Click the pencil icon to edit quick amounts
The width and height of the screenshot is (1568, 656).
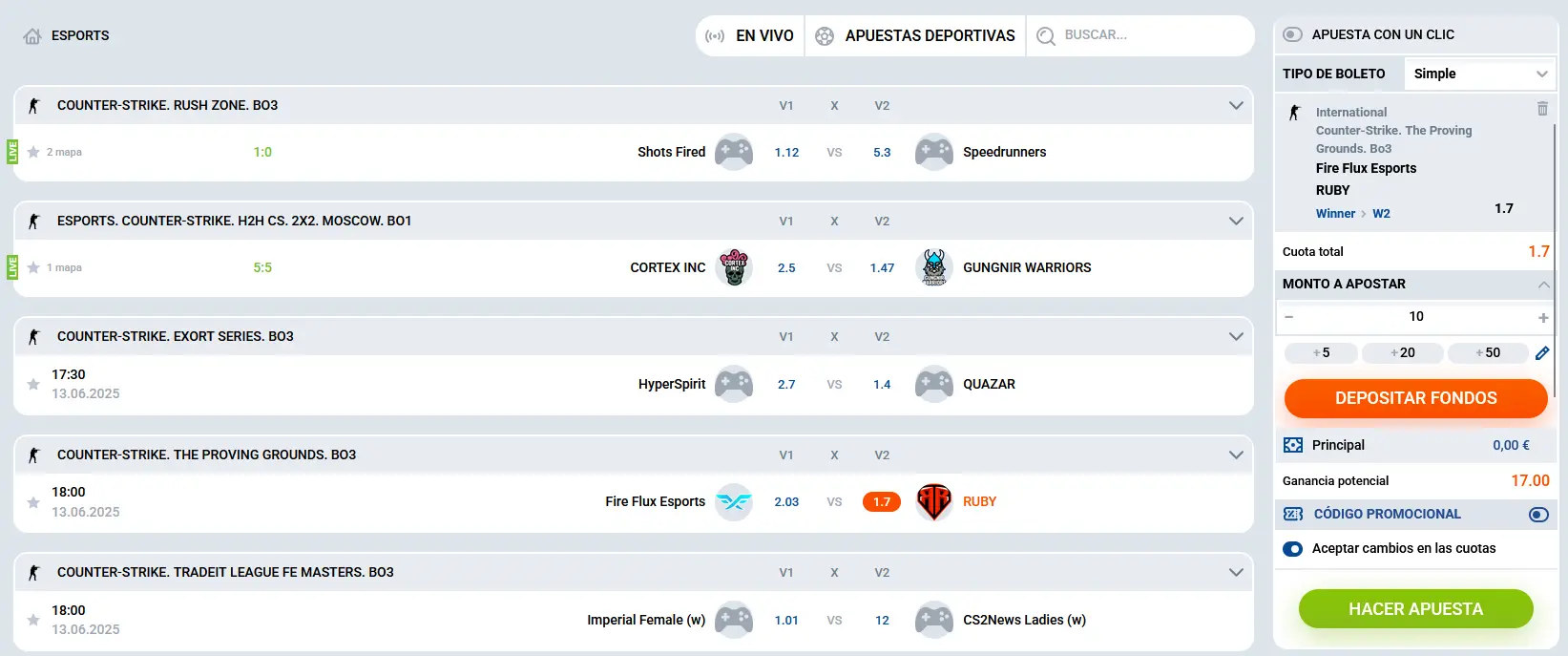pos(1542,353)
